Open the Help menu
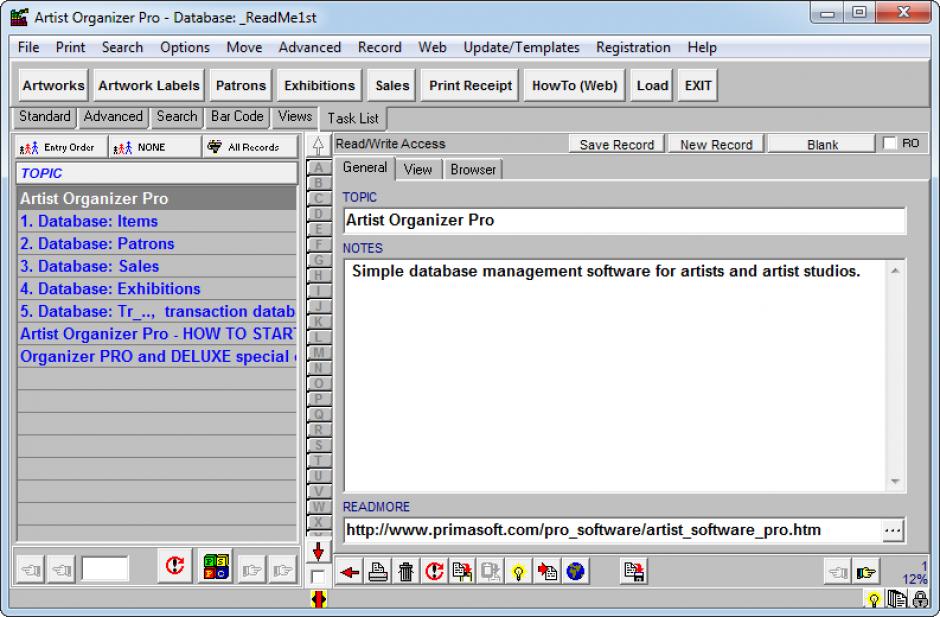This screenshot has width=940, height=617. coord(702,47)
